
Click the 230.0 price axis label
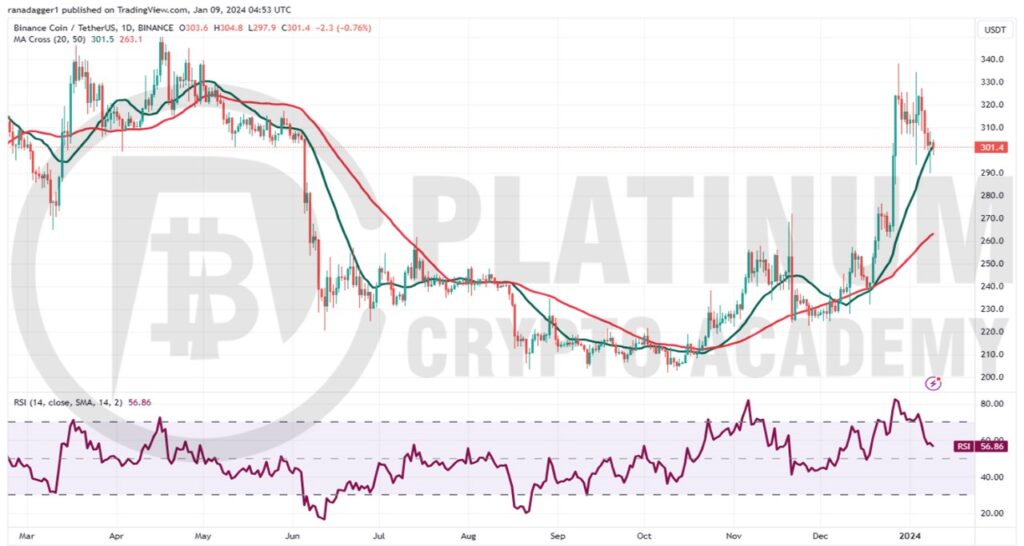tap(991, 309)
